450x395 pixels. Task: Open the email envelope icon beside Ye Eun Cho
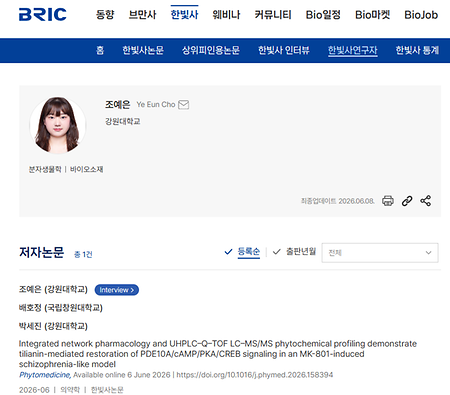(184, 105)
